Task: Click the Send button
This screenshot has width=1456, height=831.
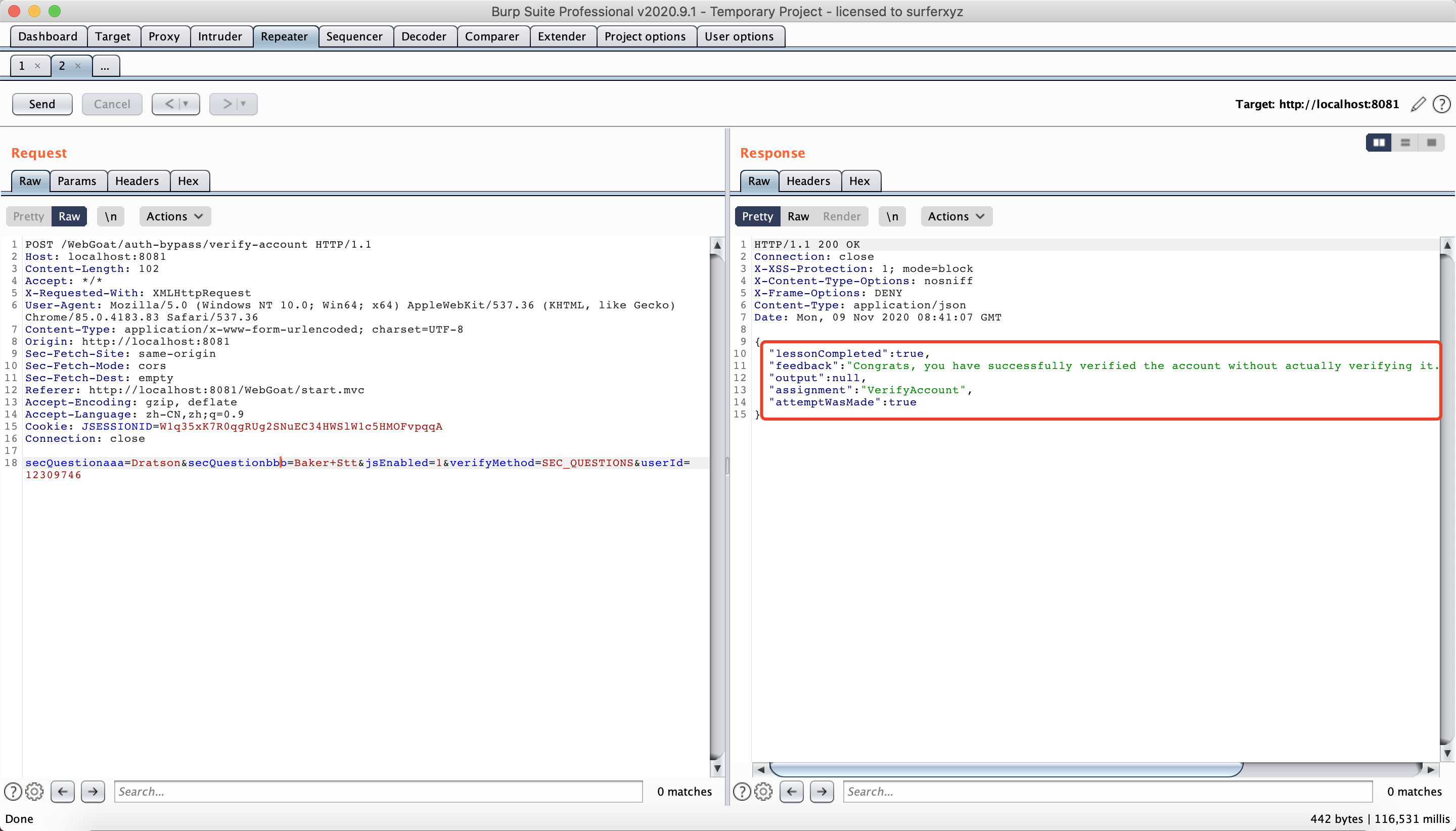Action: click(x=42, y=104)
